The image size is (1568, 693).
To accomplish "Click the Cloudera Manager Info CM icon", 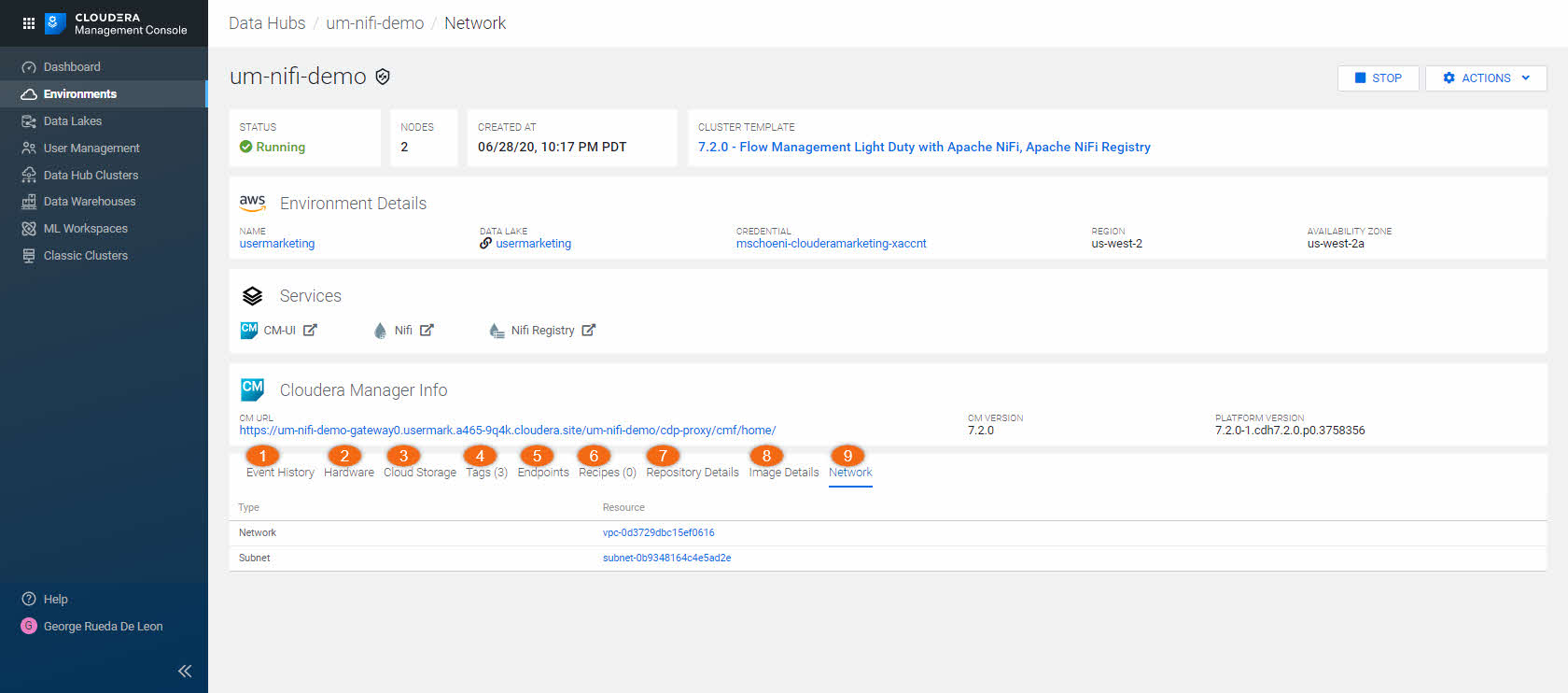I will [253, 389].
